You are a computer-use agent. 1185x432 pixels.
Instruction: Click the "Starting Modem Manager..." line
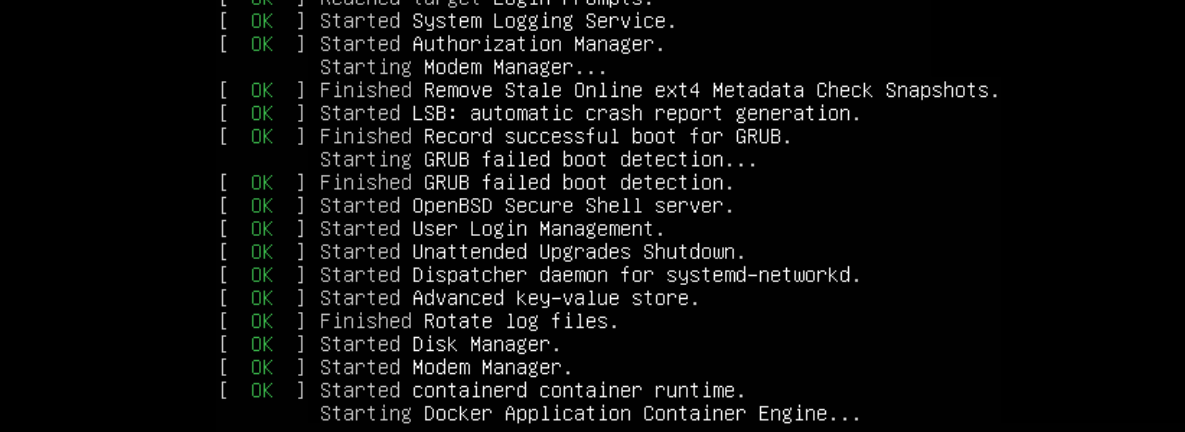[463, 67]
